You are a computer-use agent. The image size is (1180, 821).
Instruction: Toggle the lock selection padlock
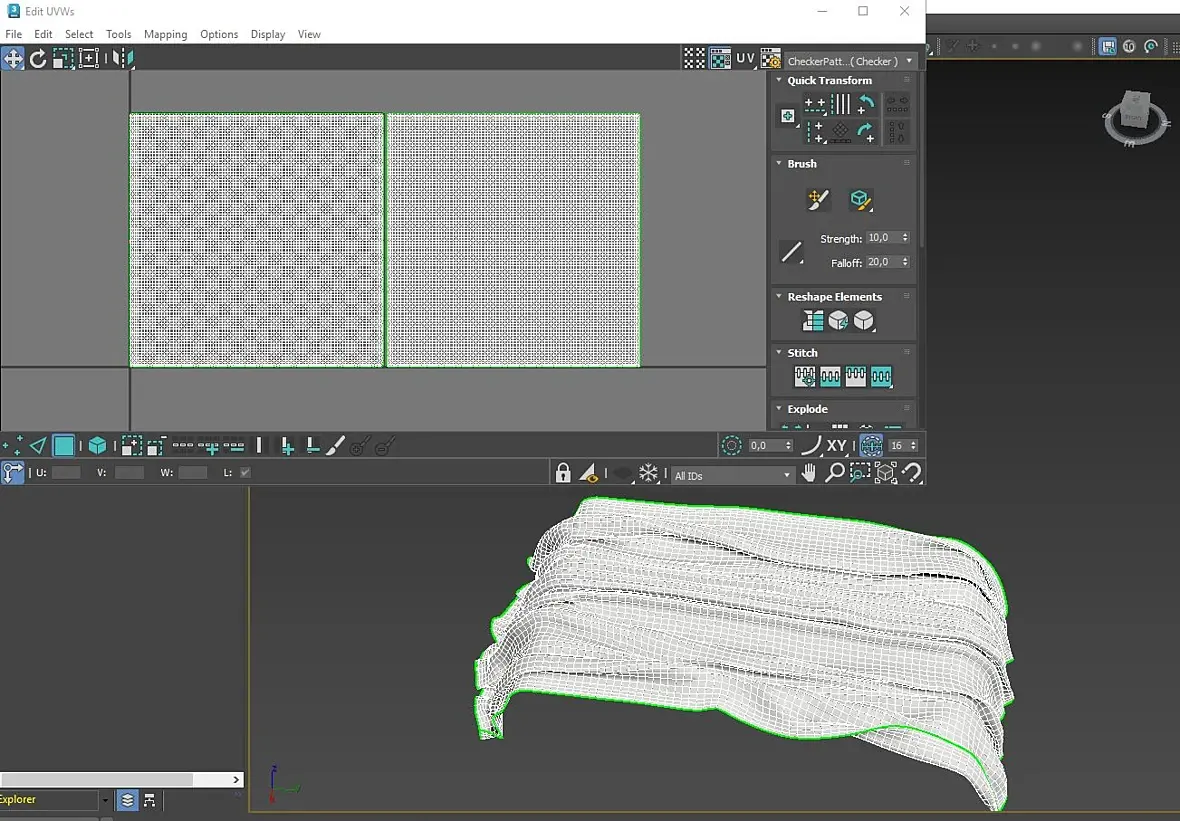coord(563,473)
